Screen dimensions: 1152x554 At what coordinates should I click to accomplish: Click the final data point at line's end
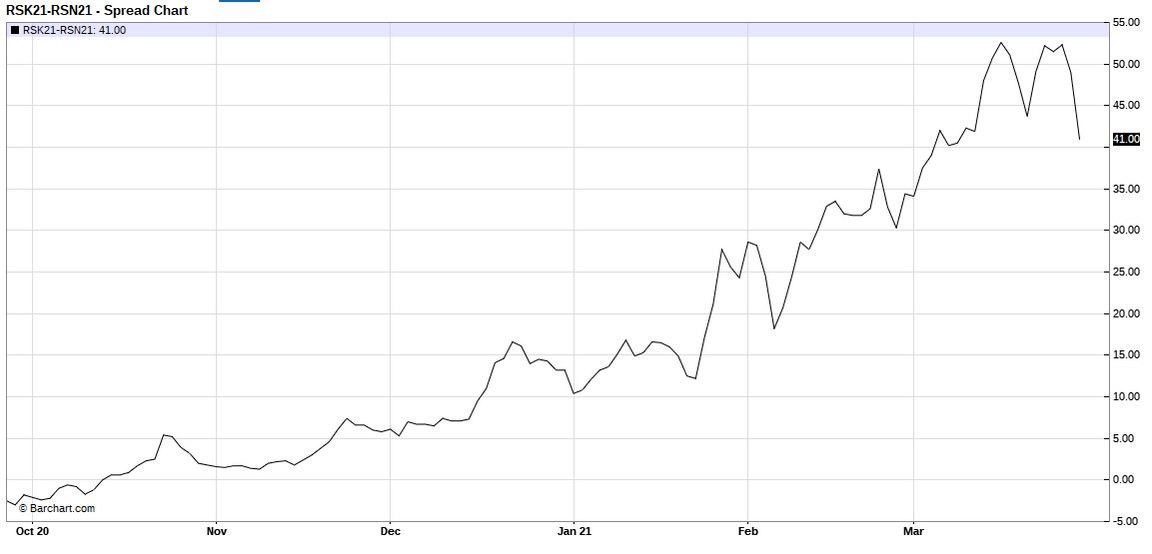coord(1080,139)
